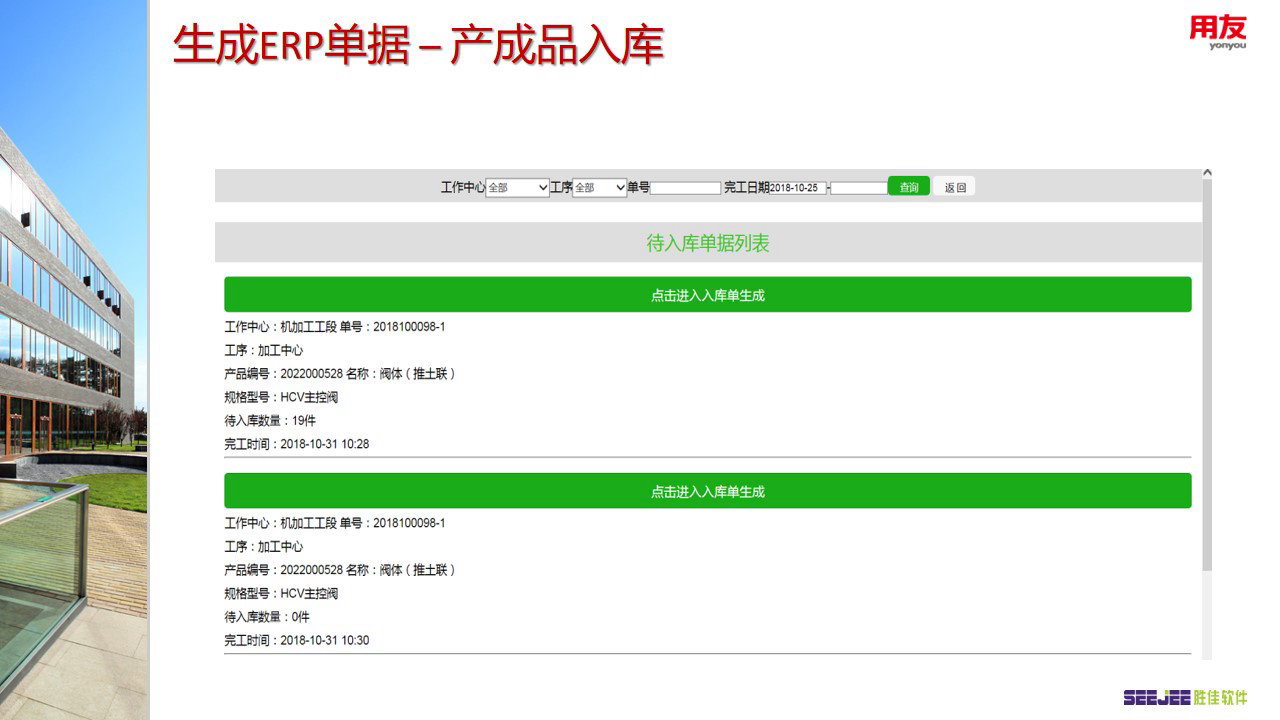Image resolution: width=1280 pixels, height=720 pixels.
Task: Click the yonyou logo
Action: [x=1217, y=33]
